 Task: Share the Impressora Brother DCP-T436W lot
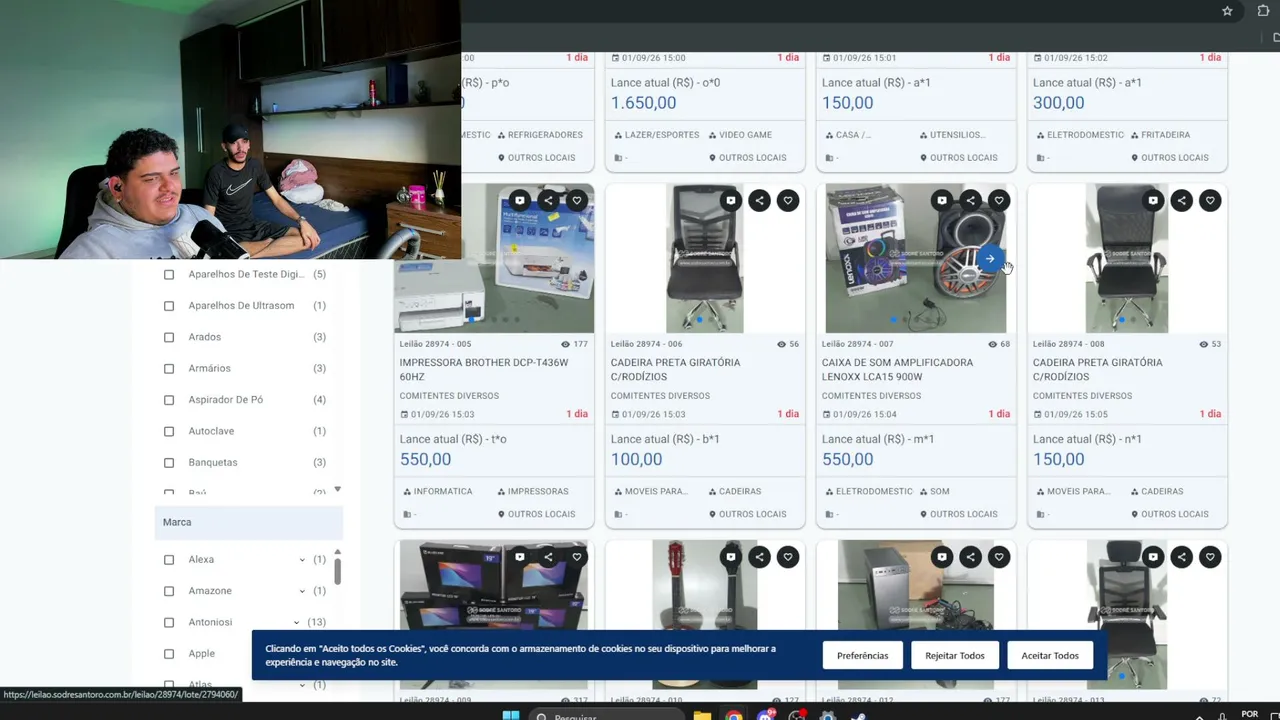(548, 201)
